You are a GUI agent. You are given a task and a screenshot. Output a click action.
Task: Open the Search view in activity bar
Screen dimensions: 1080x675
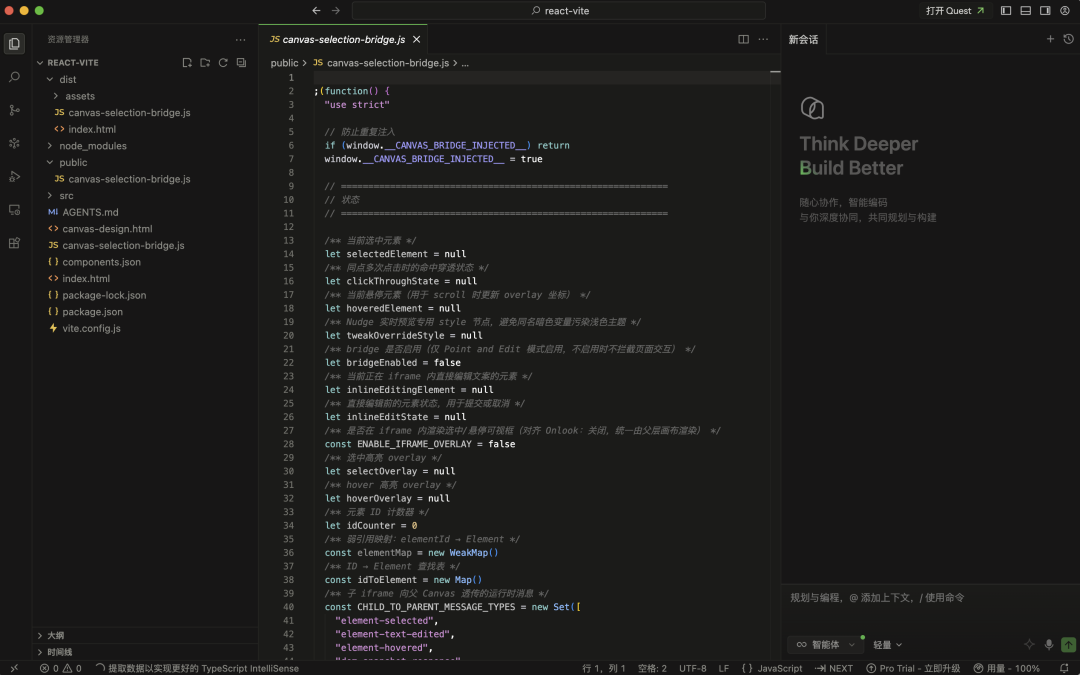pyautogui.click(x=14, y=77)
